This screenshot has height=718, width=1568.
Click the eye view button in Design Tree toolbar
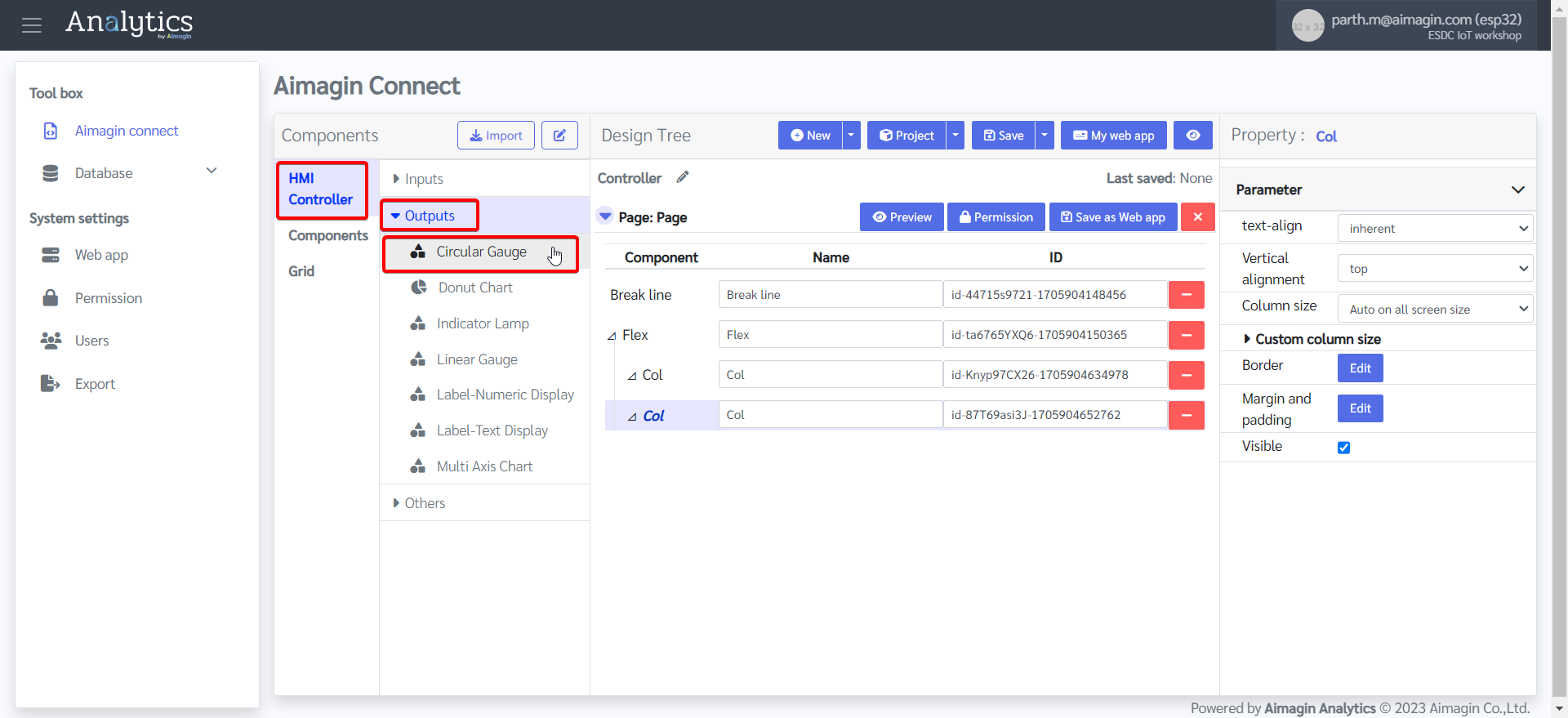click(x=1193, y=136)
